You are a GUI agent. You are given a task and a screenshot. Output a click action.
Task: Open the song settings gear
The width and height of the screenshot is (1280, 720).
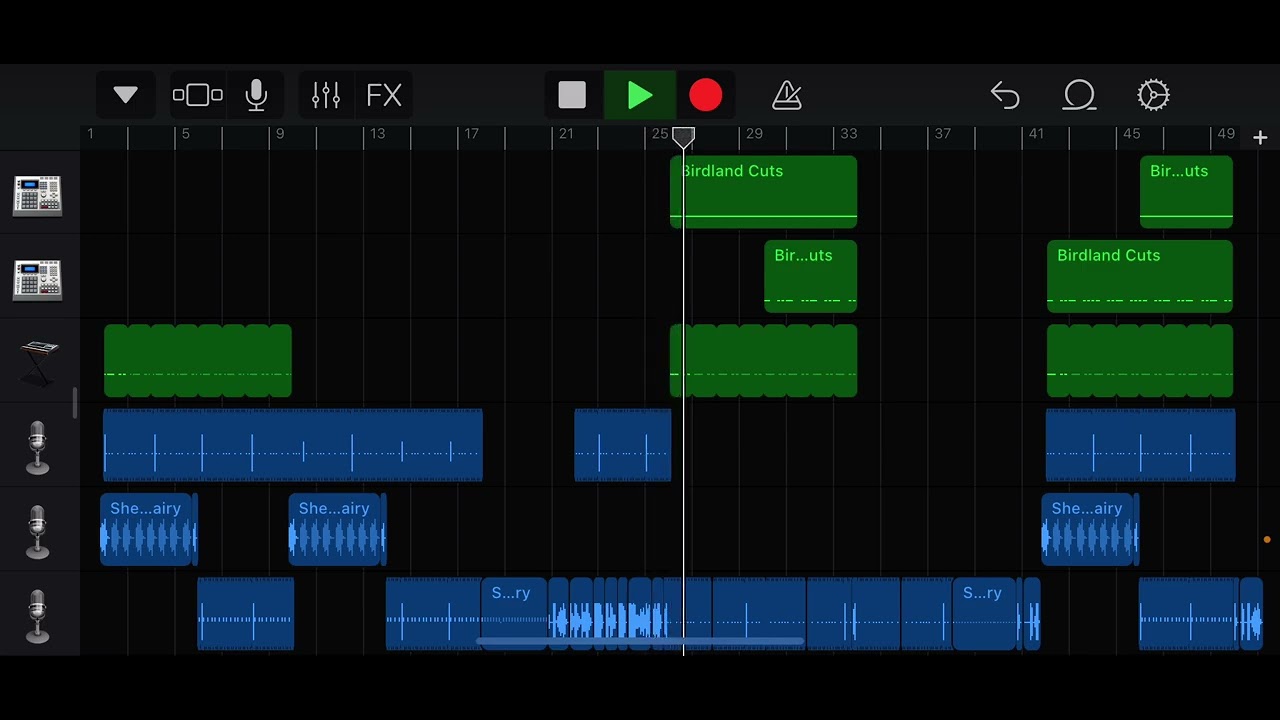[1153, 95]
